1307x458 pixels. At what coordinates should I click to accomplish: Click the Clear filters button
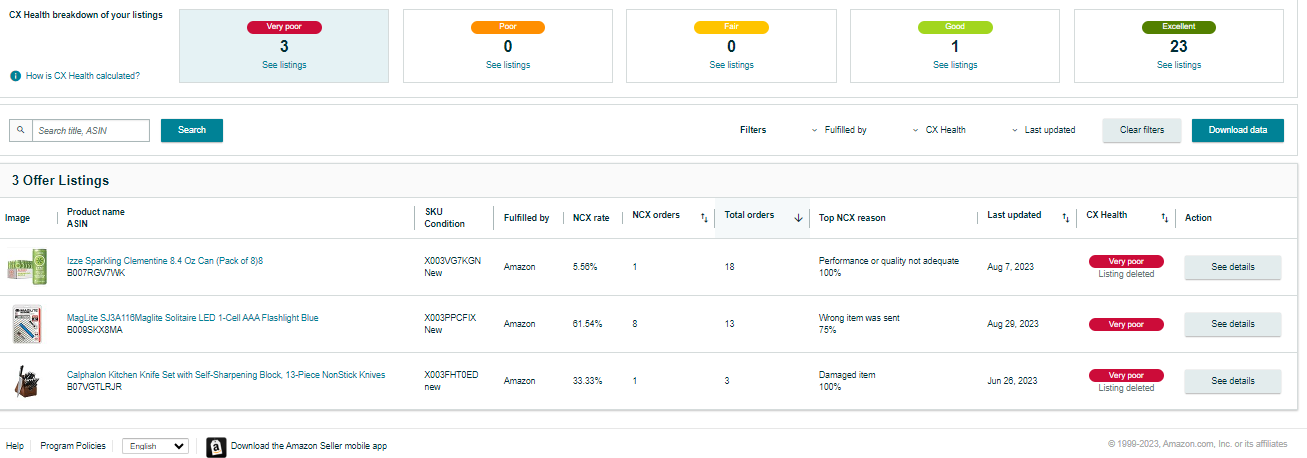coord(1141,130)
